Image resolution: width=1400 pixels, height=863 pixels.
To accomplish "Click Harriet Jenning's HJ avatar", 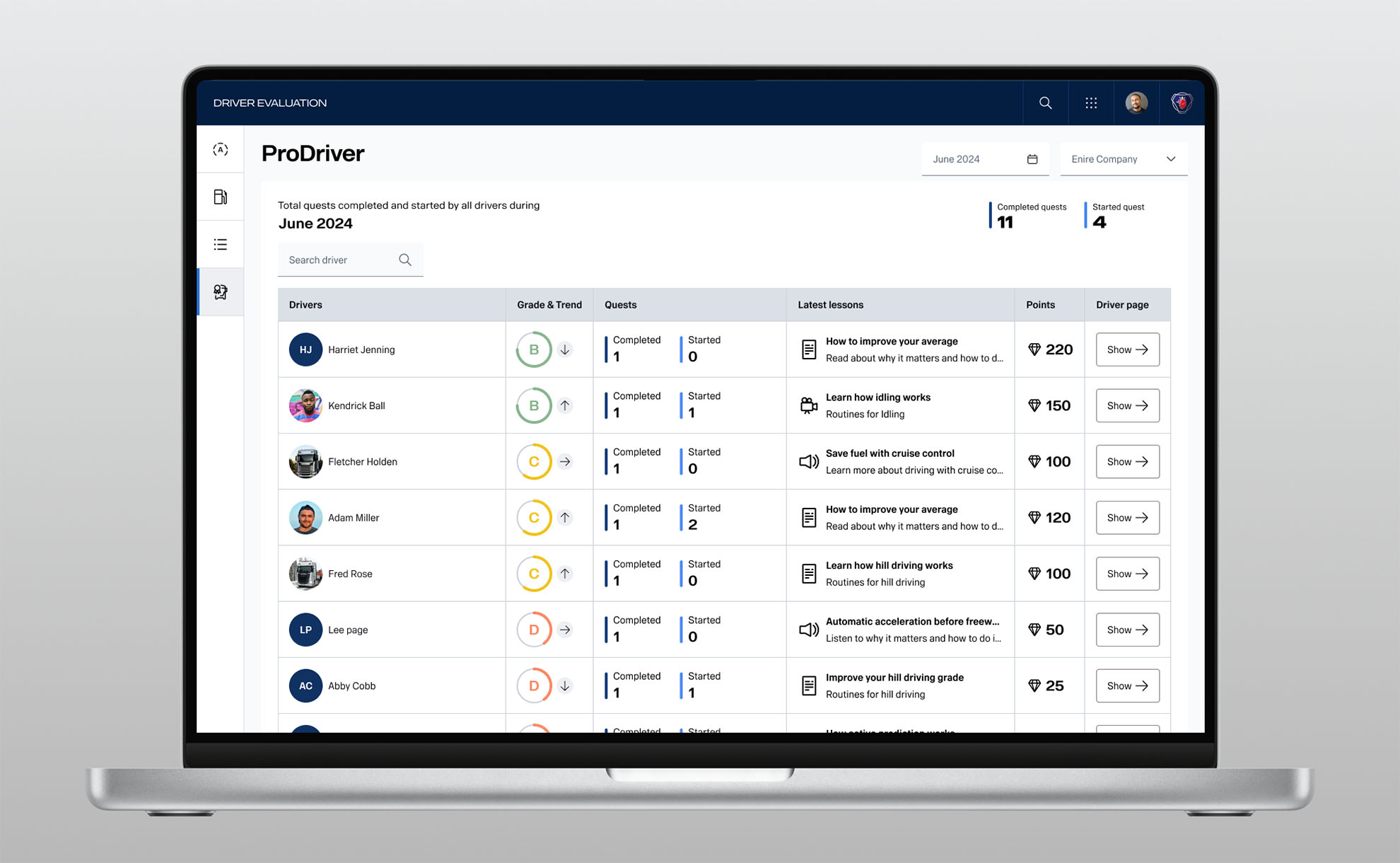I will coord(305,349).
